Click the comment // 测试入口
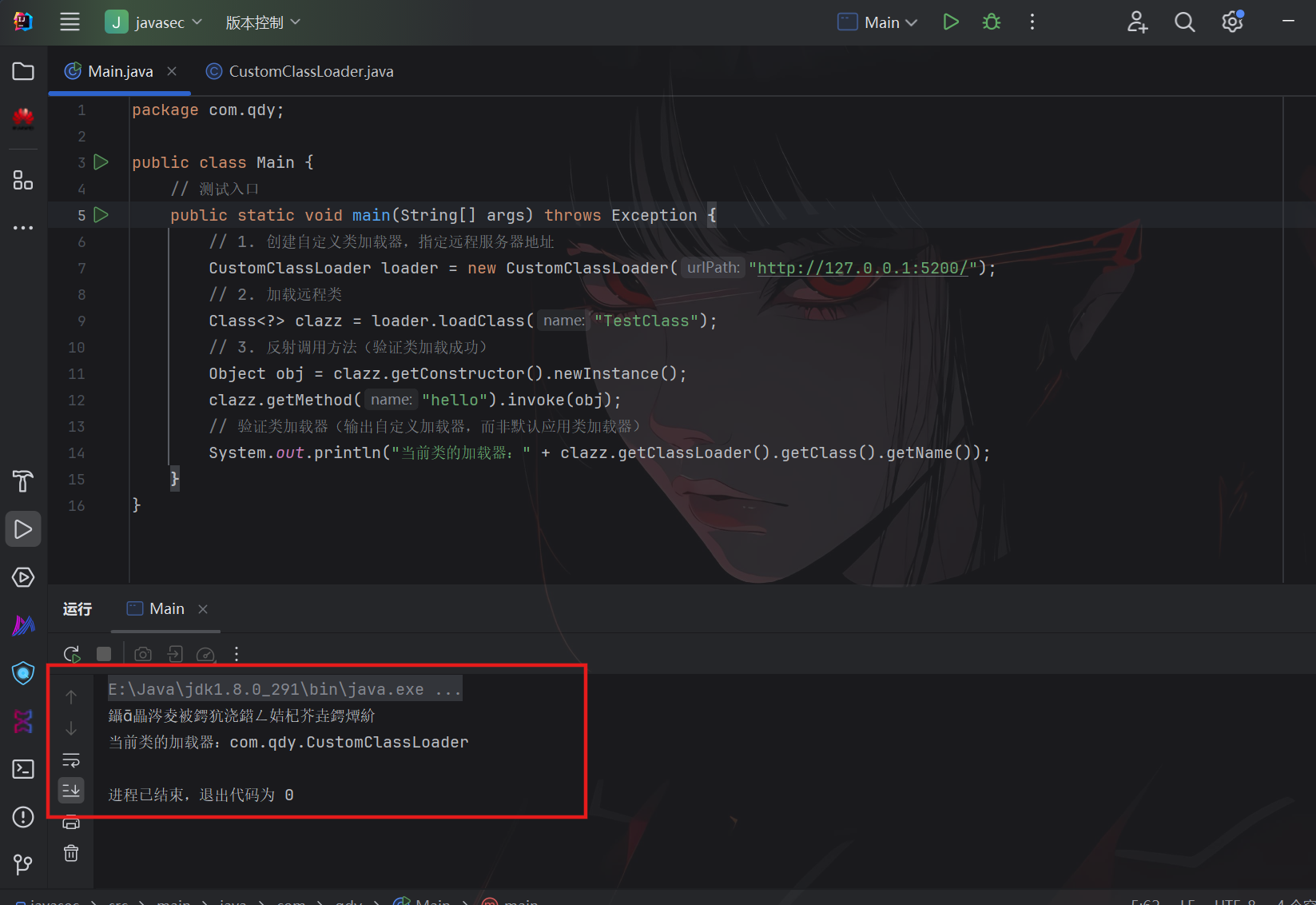 [215, 189]
